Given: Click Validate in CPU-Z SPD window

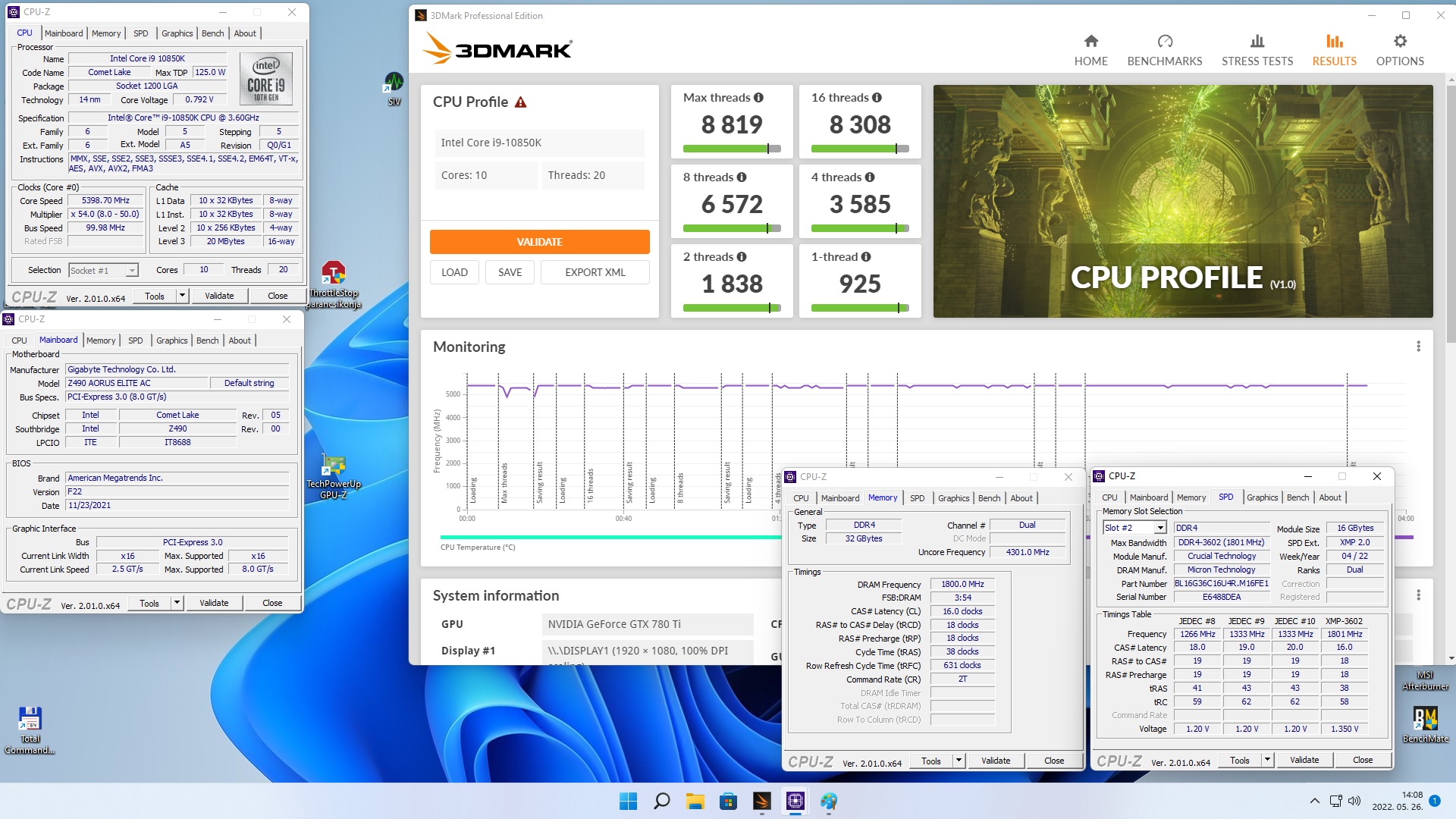Looking at the screenshot, I should (1304, 760).
